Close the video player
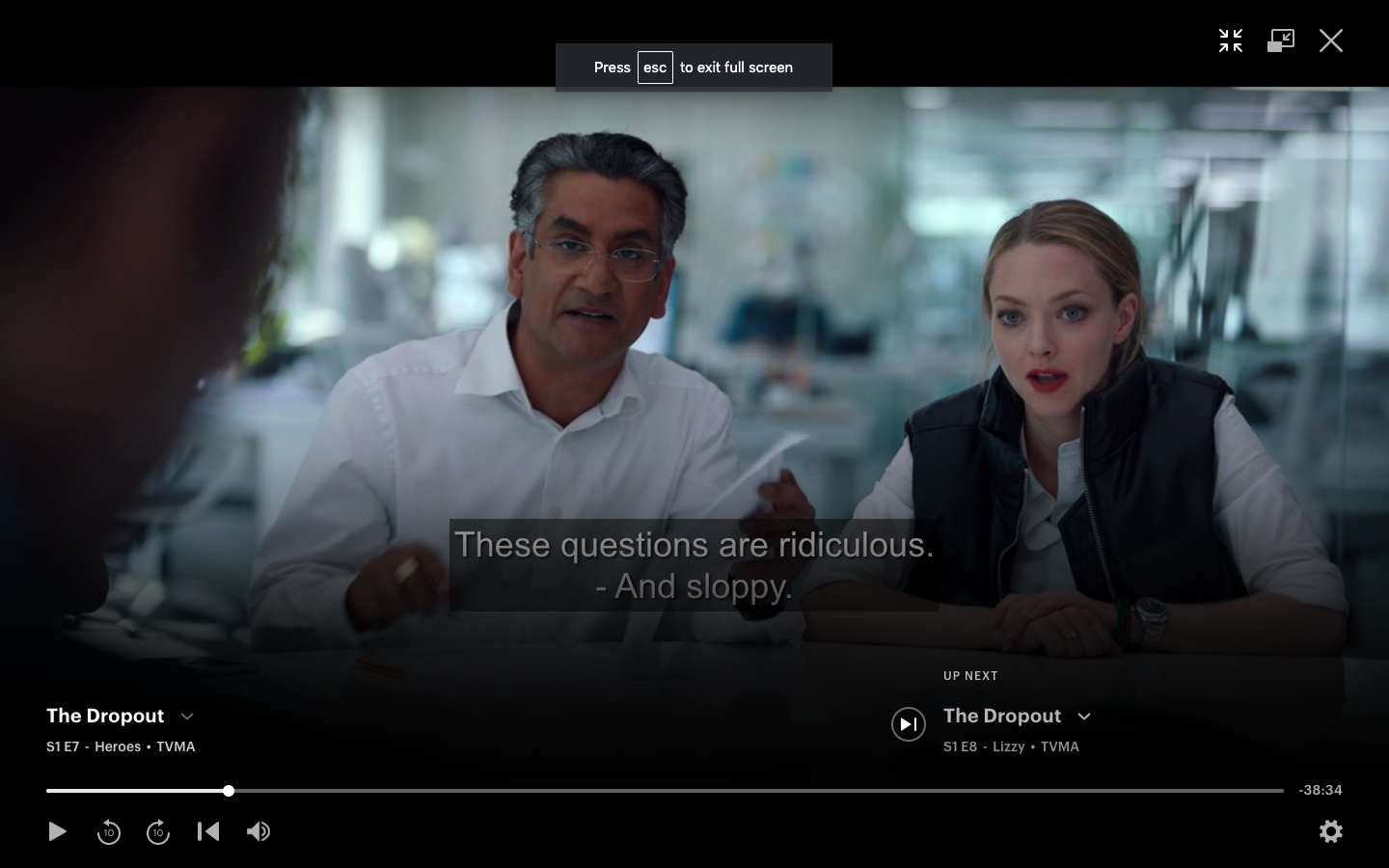Image resolution: width=1389 pixels, height=868 pixels. [1331, 41]
